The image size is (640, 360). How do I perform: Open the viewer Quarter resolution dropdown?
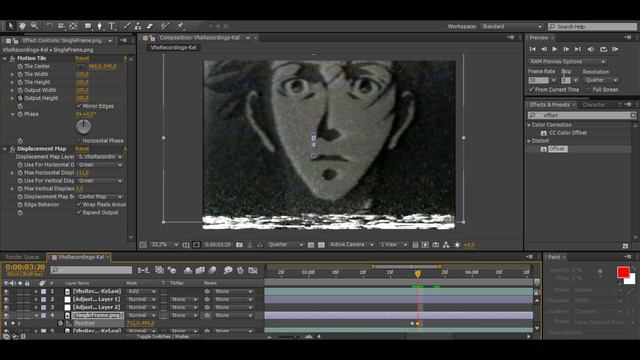(x=285, y=244)
